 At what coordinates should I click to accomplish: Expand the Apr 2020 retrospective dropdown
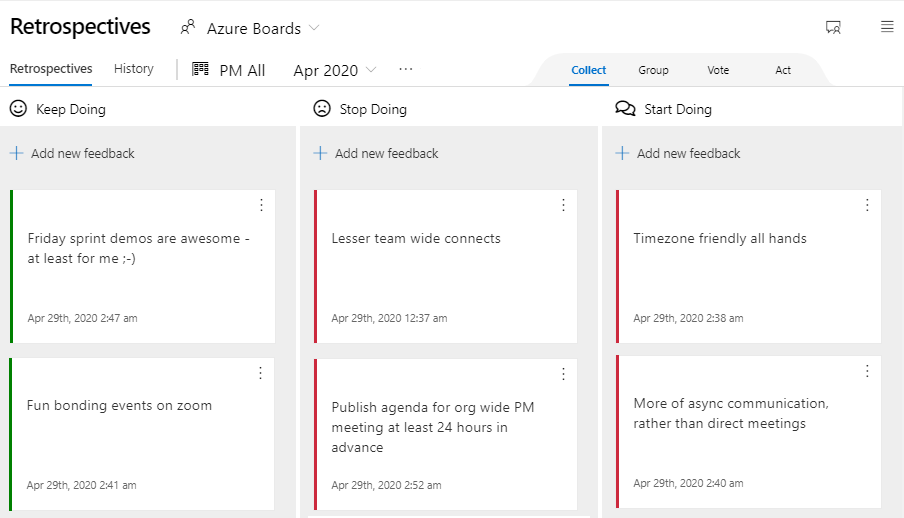[372, 70]
